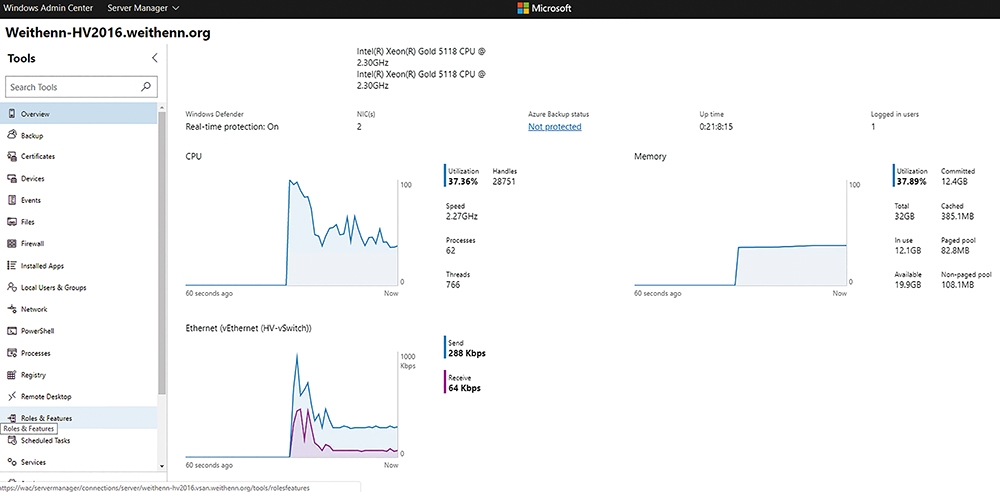The height and width of the screenshot is (492, 1000).
Task: Click the Local Users & Groups icon
Action: [x=11, y=287]
